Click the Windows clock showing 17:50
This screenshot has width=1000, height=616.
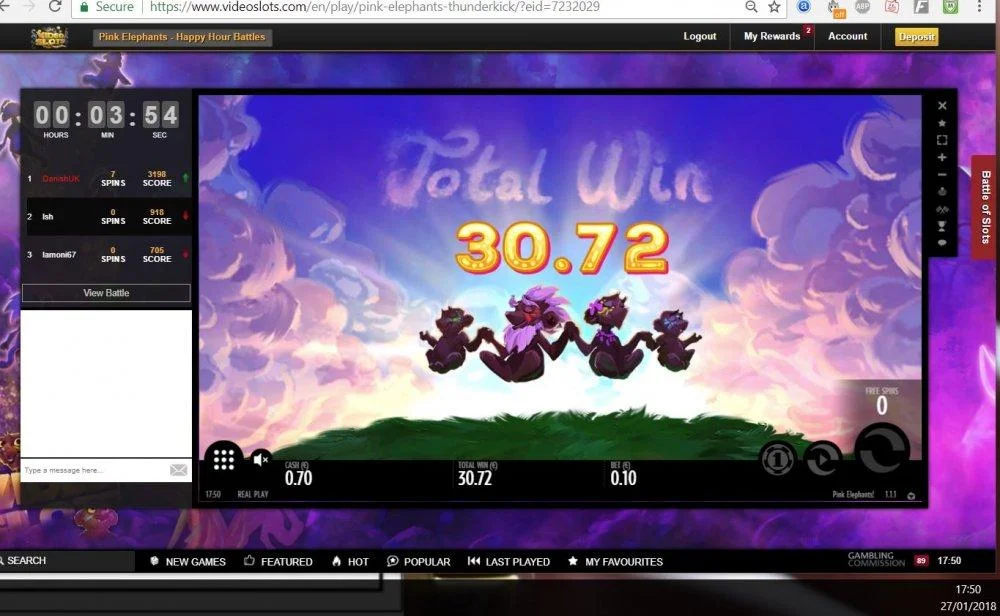pyautogui.click(x=968, y=589)
